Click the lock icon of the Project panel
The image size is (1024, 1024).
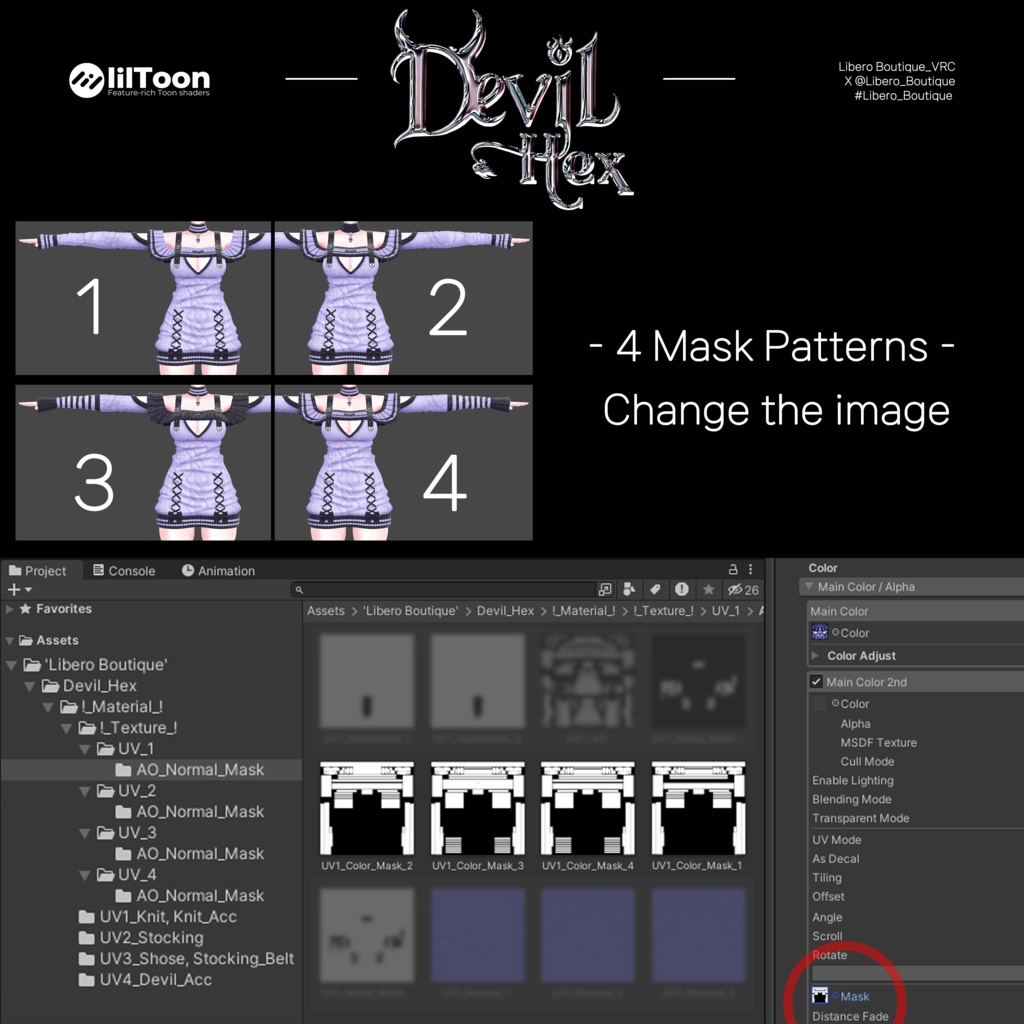tap(733, 569)
